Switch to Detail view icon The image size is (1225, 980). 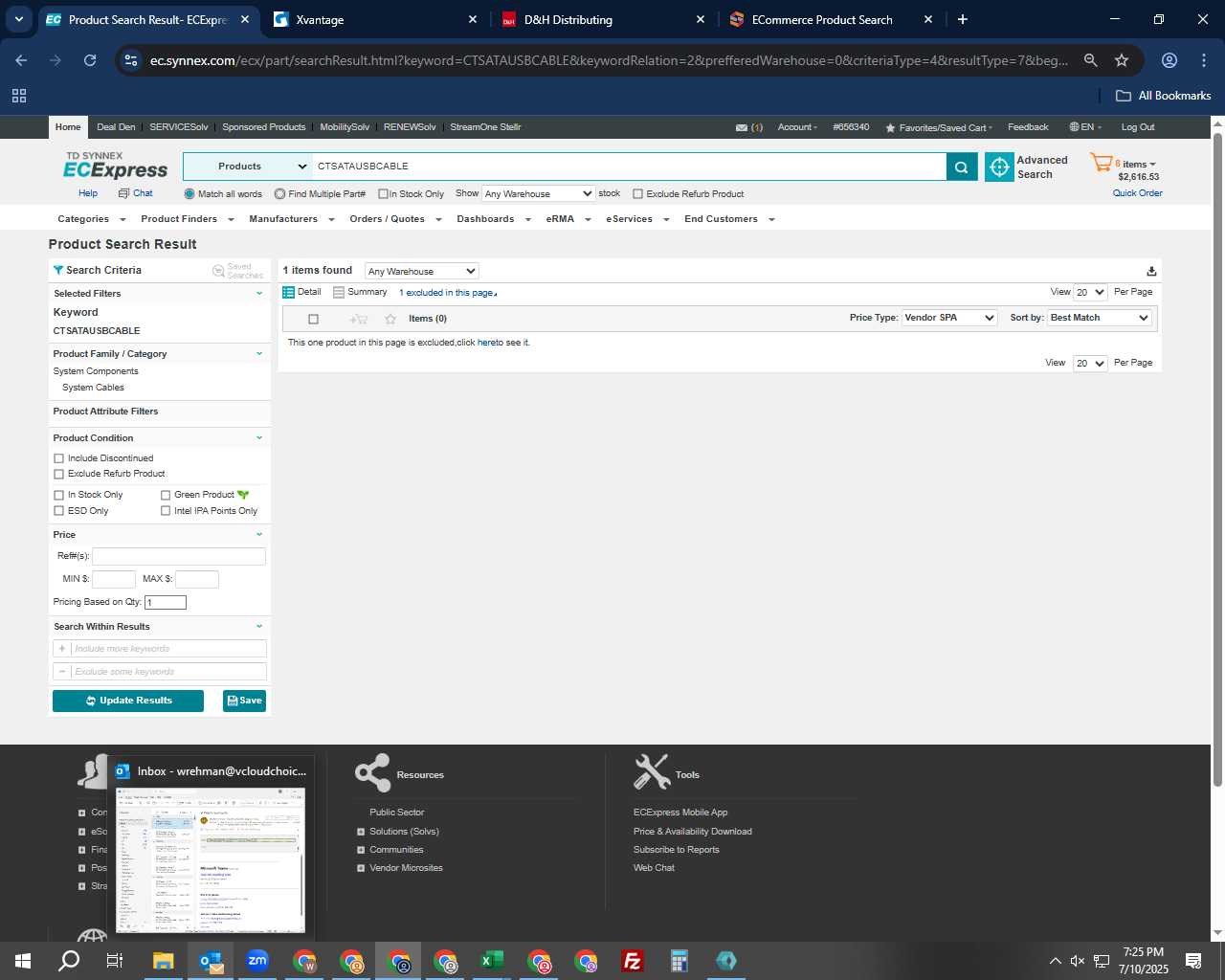tap(288, 292)
